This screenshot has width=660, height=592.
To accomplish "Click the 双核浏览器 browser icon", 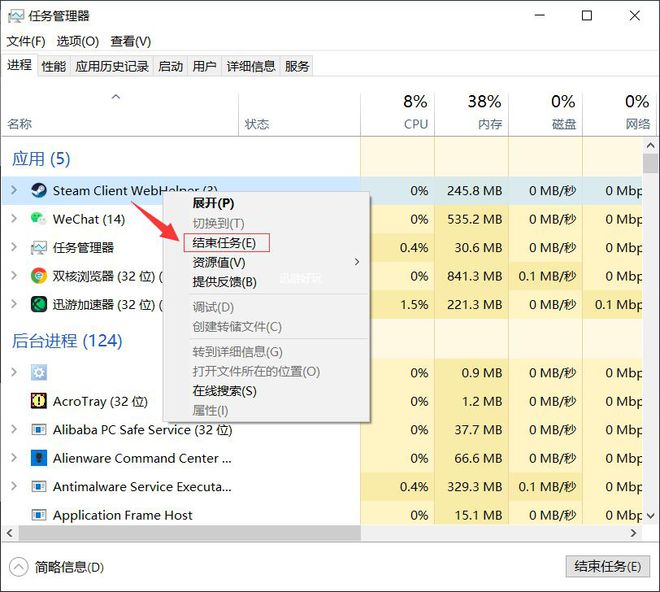I will [x=39, y=276].
